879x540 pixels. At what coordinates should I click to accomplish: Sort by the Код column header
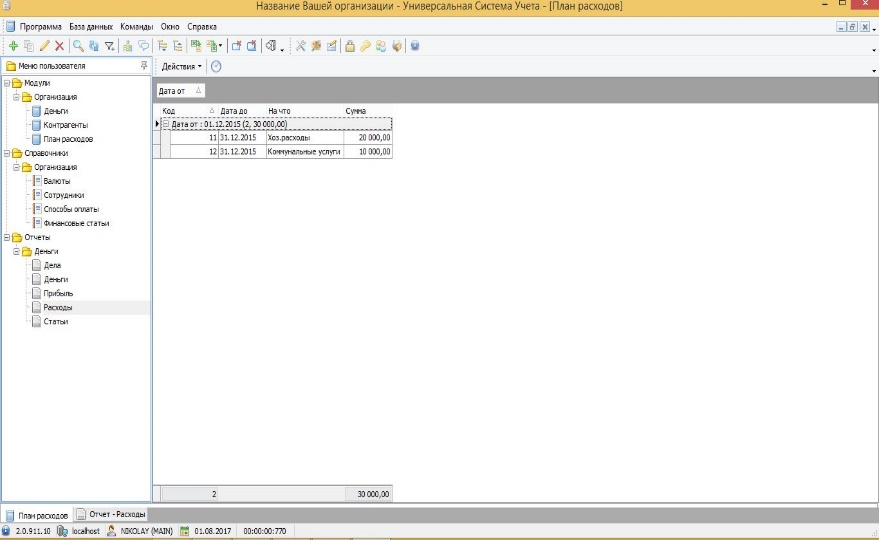pos(189,111)
